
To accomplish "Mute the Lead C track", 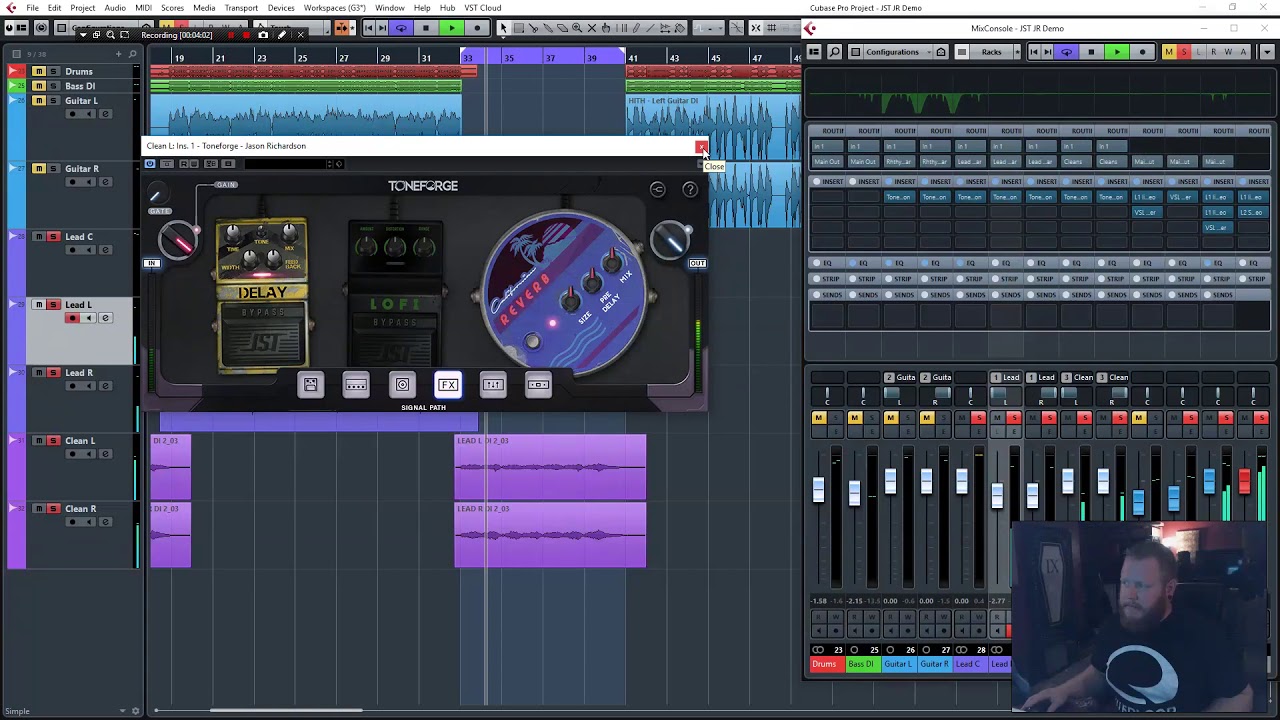I will coord(38,237).
